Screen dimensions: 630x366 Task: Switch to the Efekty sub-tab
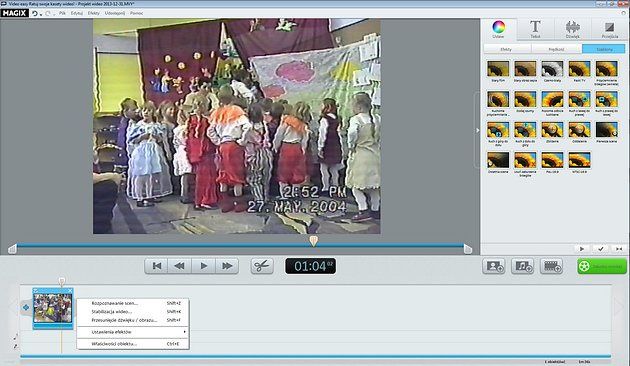coord(506,49)
